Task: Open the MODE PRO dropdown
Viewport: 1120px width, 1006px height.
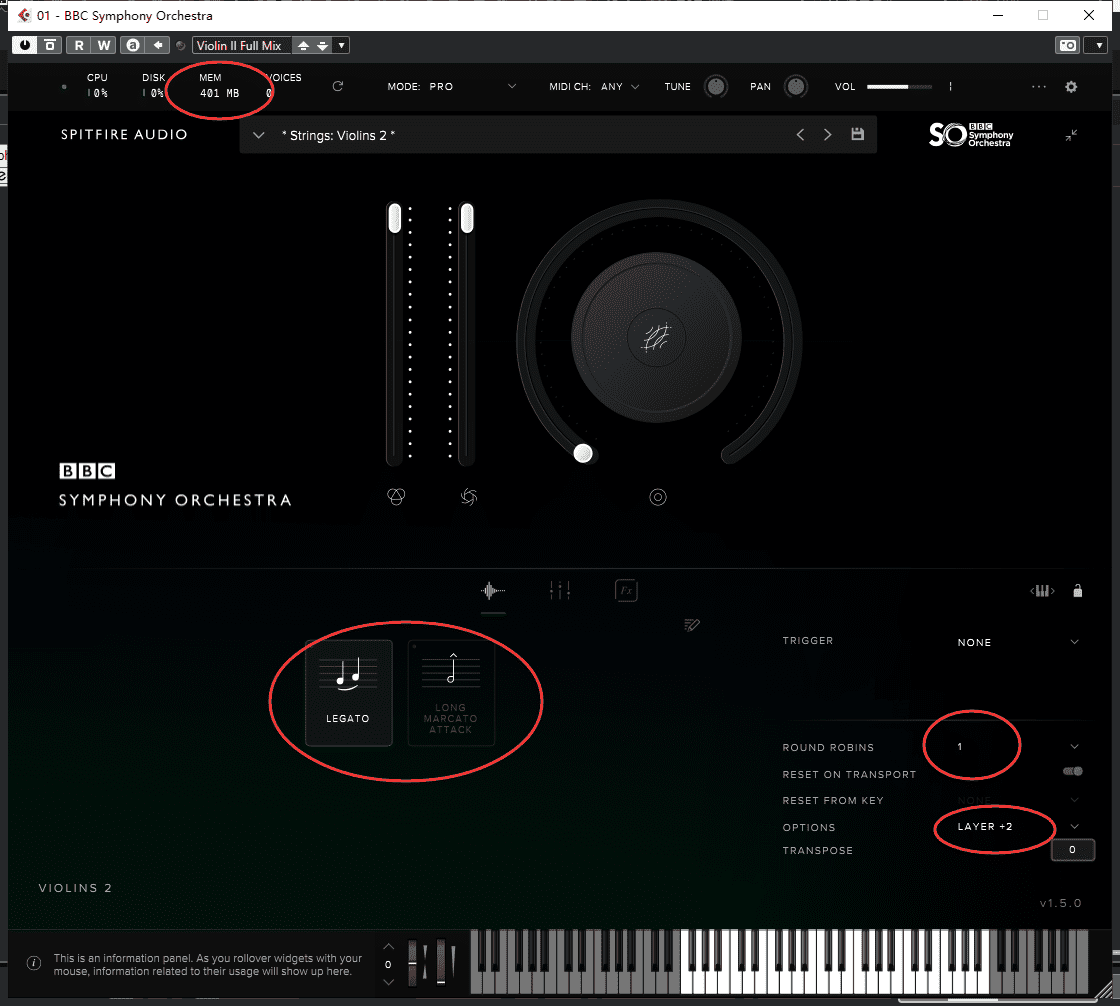Action: pyautogui.click(x=512, y=87)
